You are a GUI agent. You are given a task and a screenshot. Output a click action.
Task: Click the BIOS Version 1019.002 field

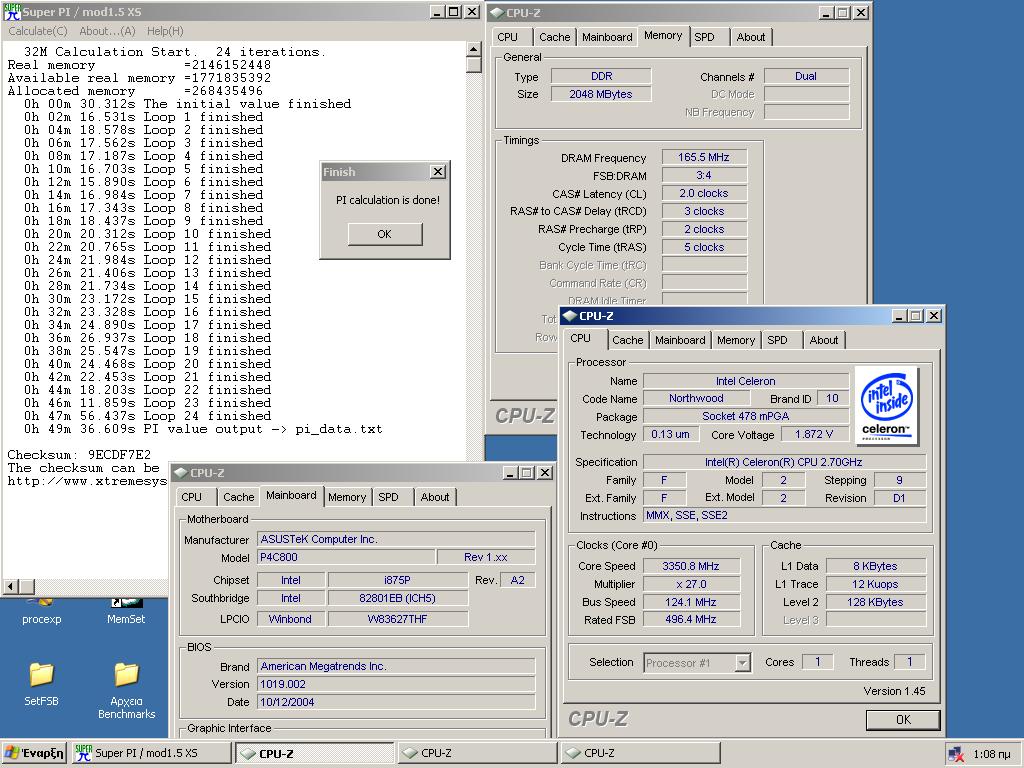[396, 684]
